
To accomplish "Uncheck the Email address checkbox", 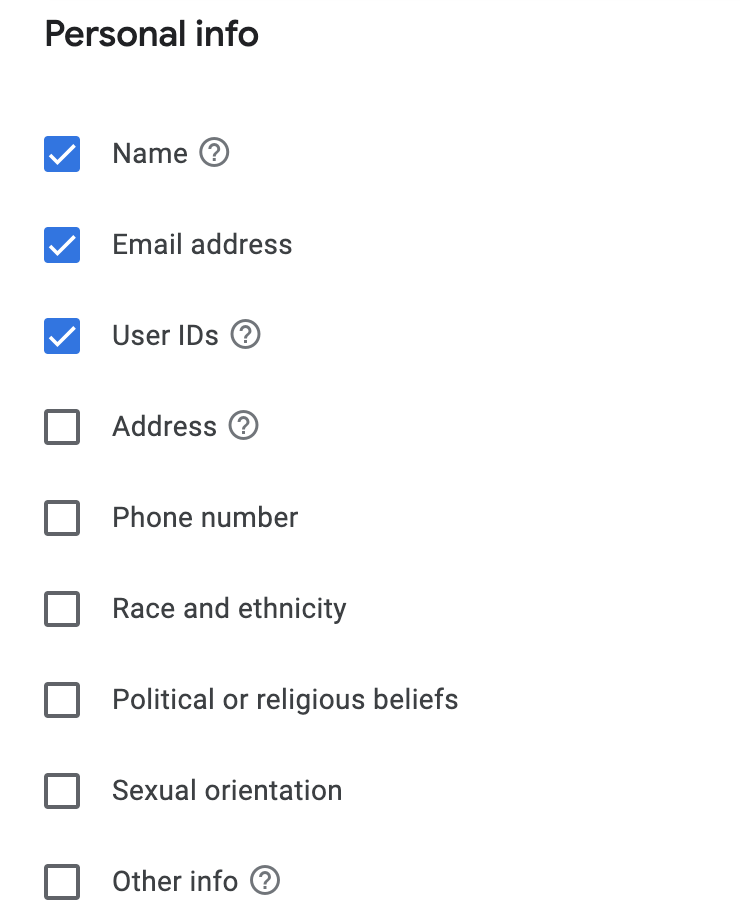I will [62, 245].
